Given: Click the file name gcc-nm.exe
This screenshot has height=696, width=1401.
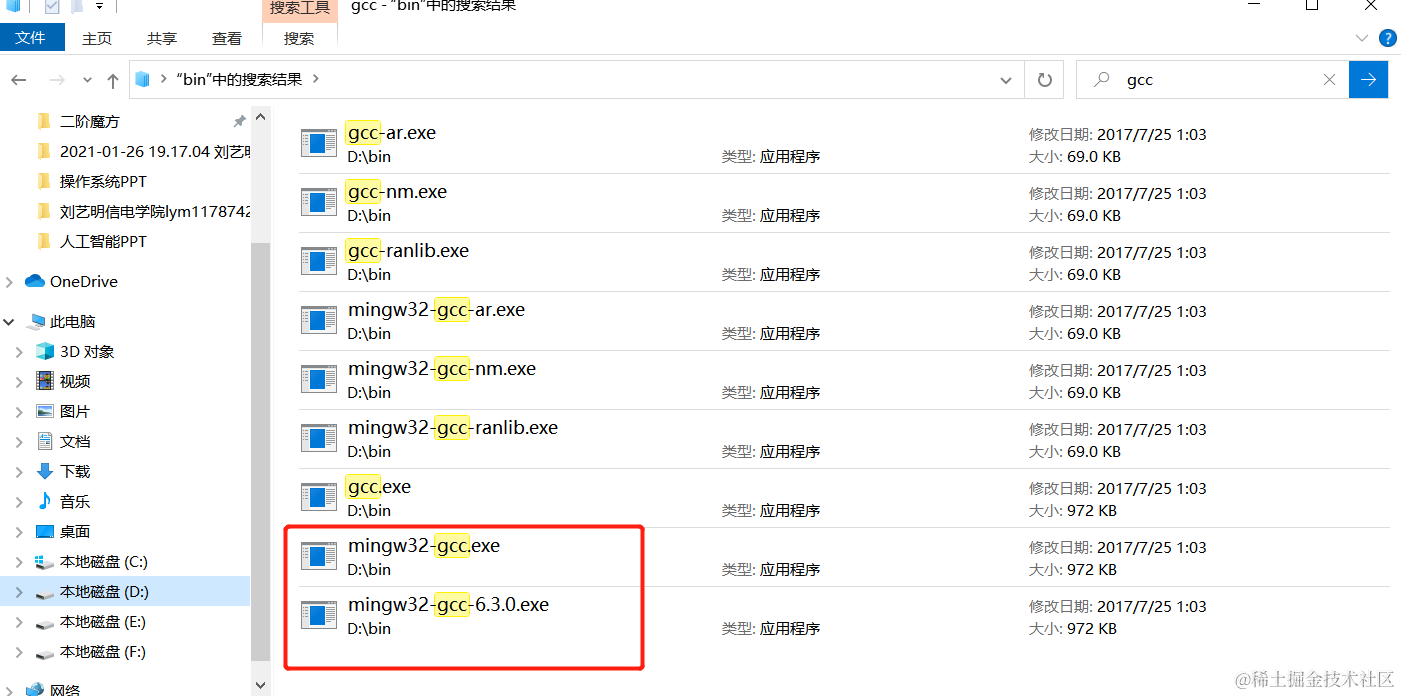Looking at the screenshot, I should tap(397, 192).
